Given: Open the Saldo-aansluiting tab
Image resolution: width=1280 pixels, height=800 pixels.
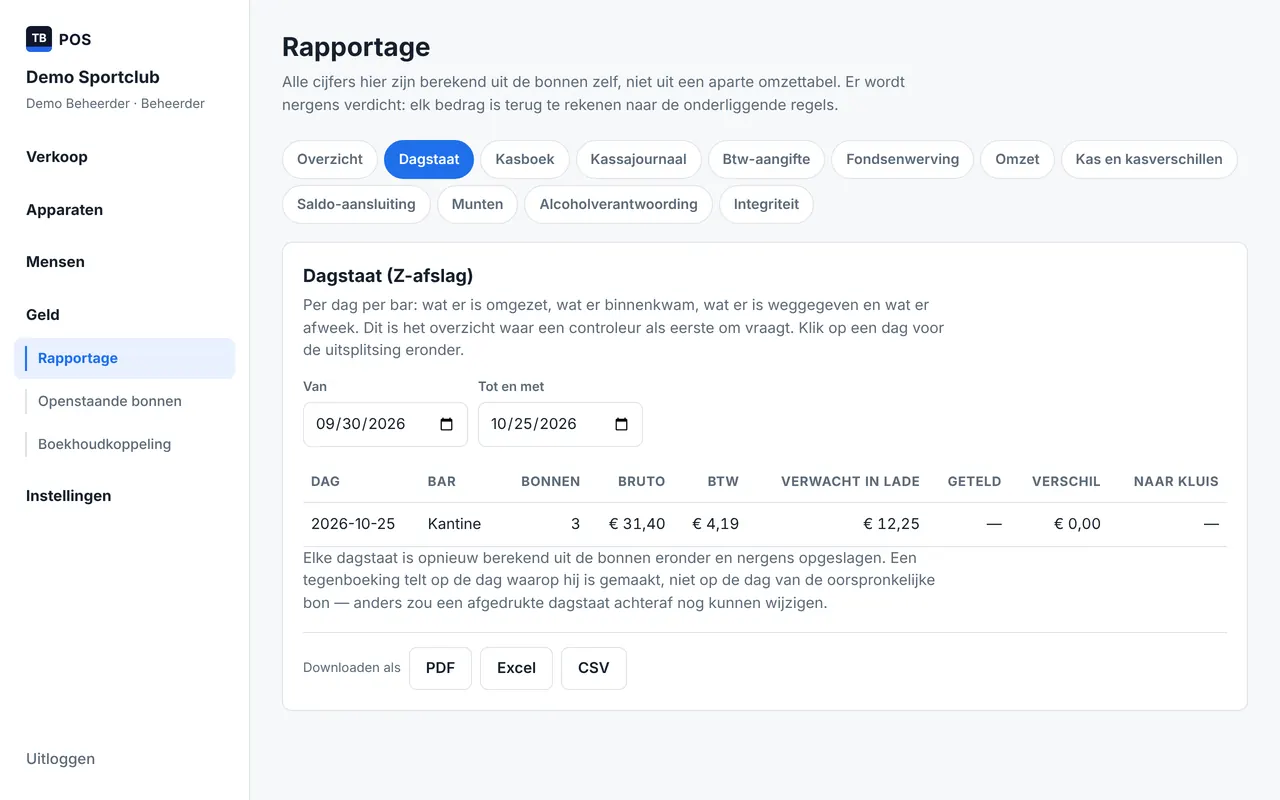Looking at the screenshot, I should tap(356, 204).
